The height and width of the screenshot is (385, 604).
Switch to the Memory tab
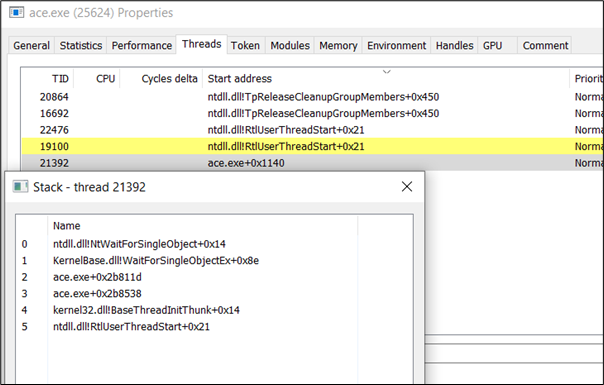pos(338,45)
